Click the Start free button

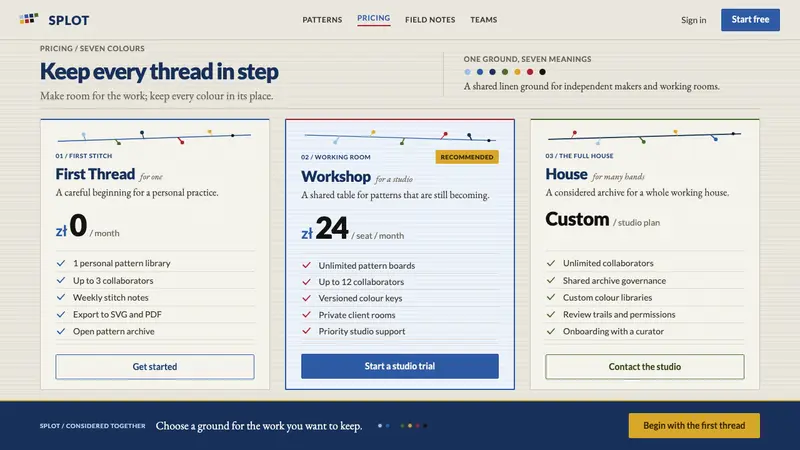pos(750,19)
